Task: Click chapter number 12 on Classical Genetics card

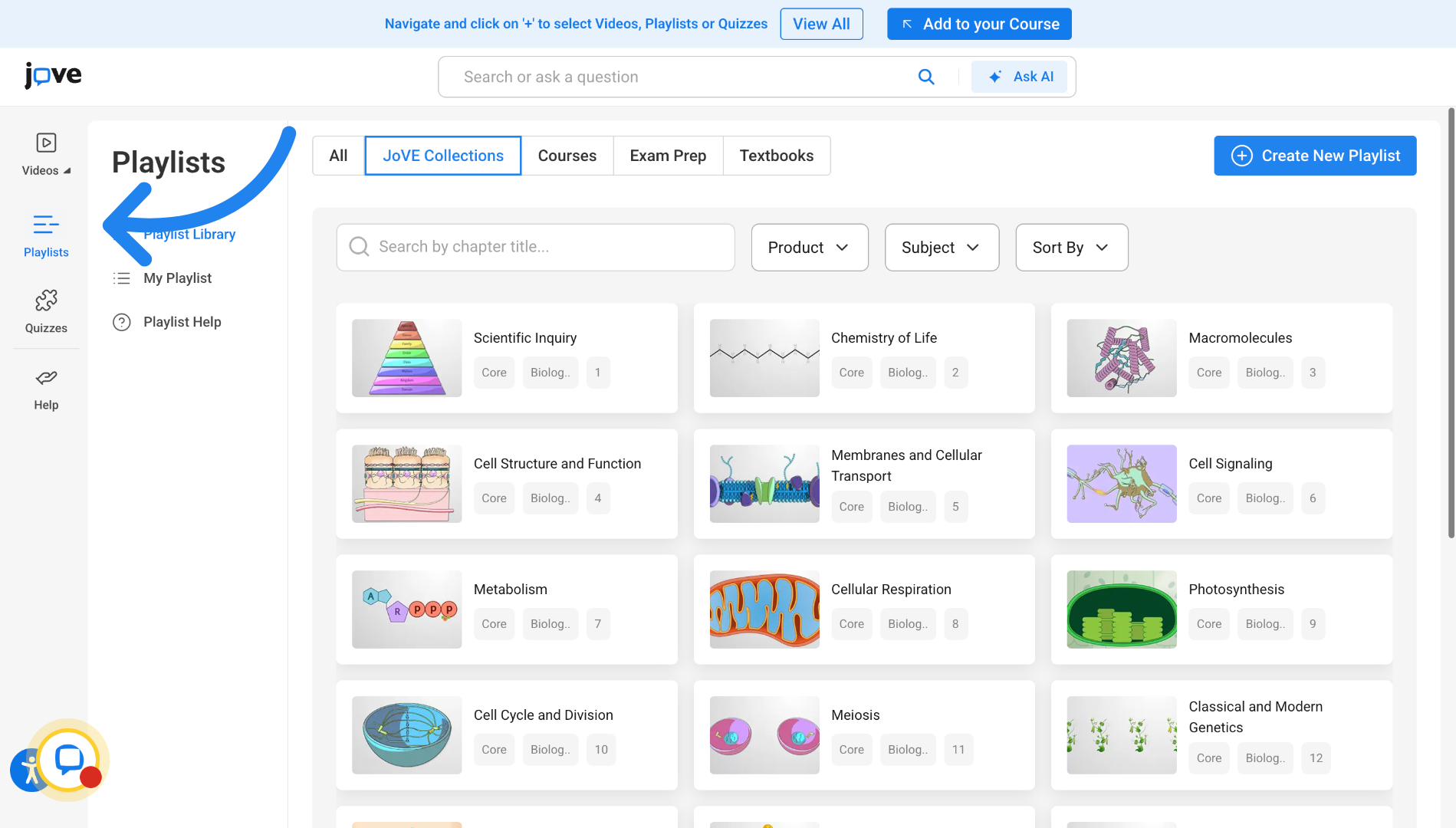Action: coord(1316,758)
